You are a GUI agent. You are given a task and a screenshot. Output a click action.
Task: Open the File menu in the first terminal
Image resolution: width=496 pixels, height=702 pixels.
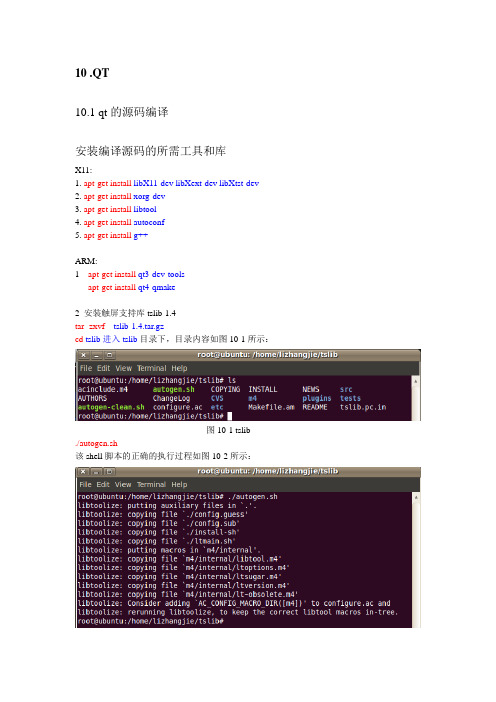(x=86, y=368)
